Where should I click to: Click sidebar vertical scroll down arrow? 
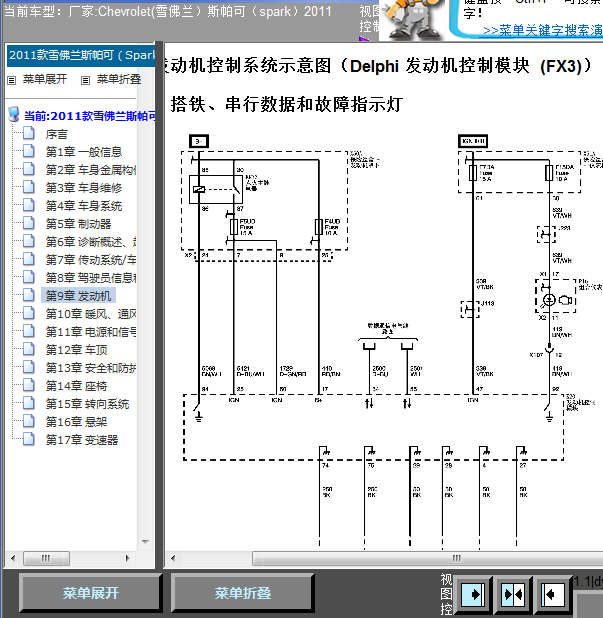(145, 542)
